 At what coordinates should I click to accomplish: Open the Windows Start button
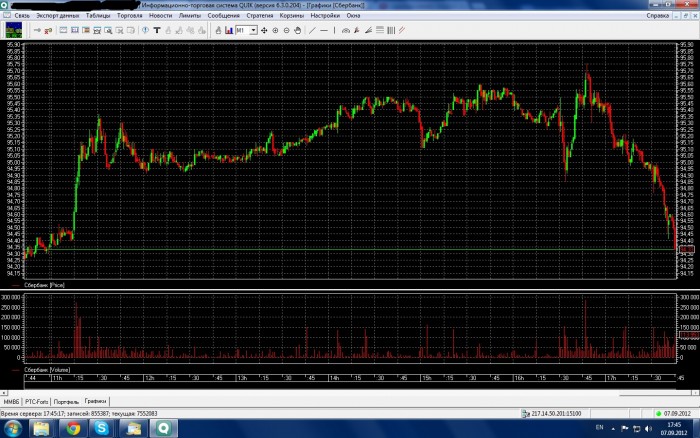point(12,429)
